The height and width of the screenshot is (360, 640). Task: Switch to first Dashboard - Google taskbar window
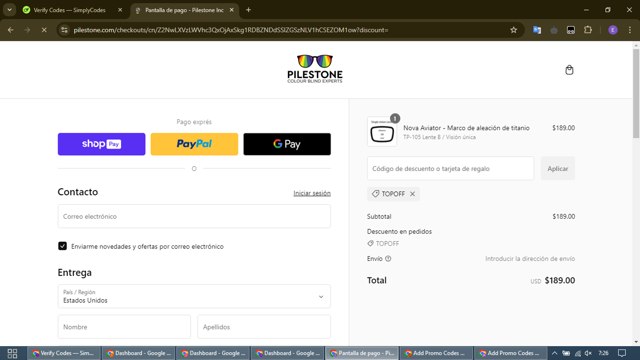[x=138, y=353]
